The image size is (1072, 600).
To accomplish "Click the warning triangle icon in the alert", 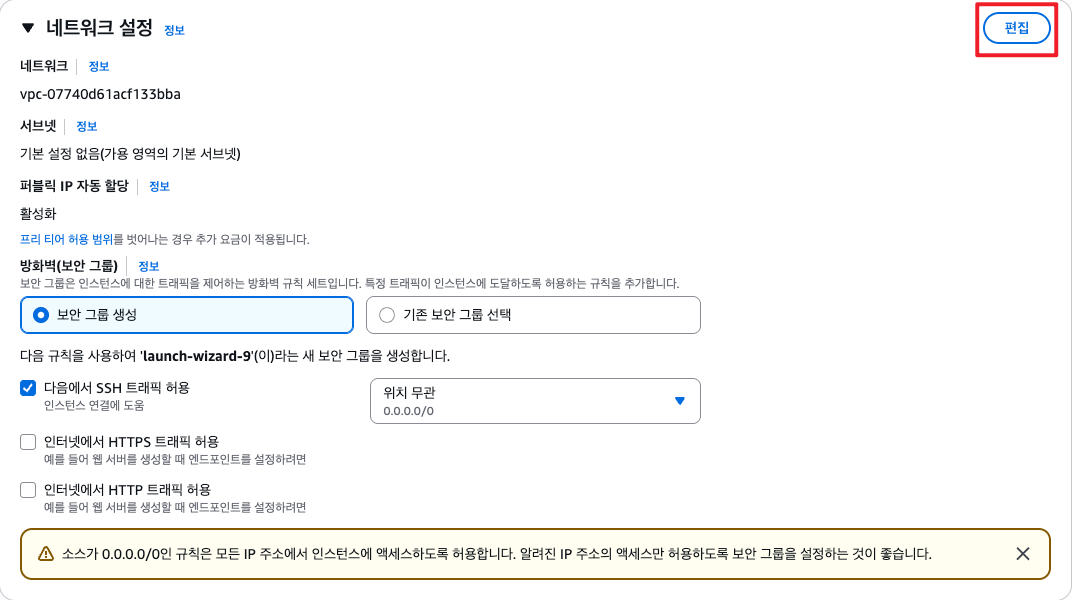I will 46,554.
